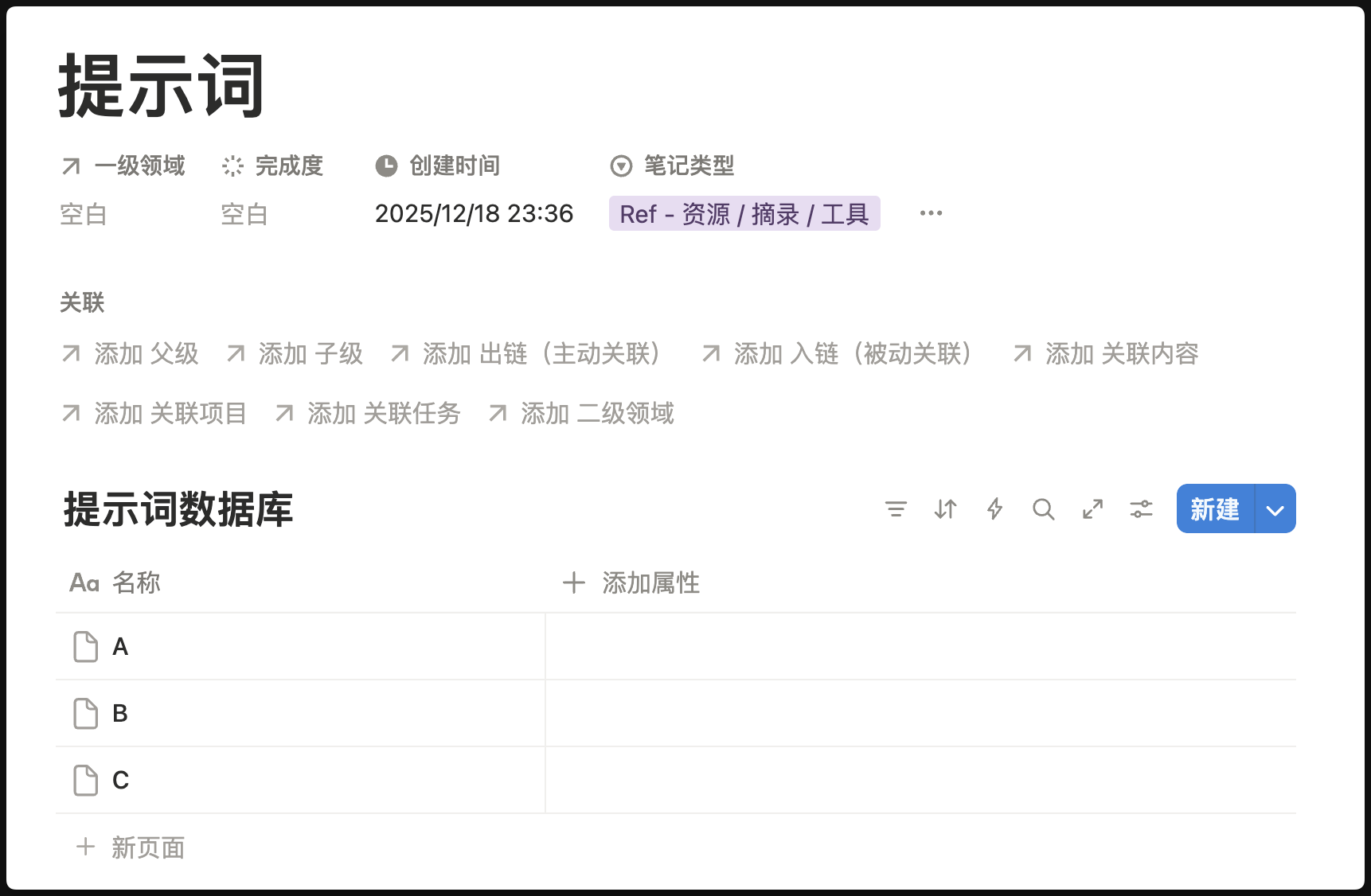This screenshot has width=1371, height=896.
Task: Click 添加 关联任务 relation
Action: (383, 414)
